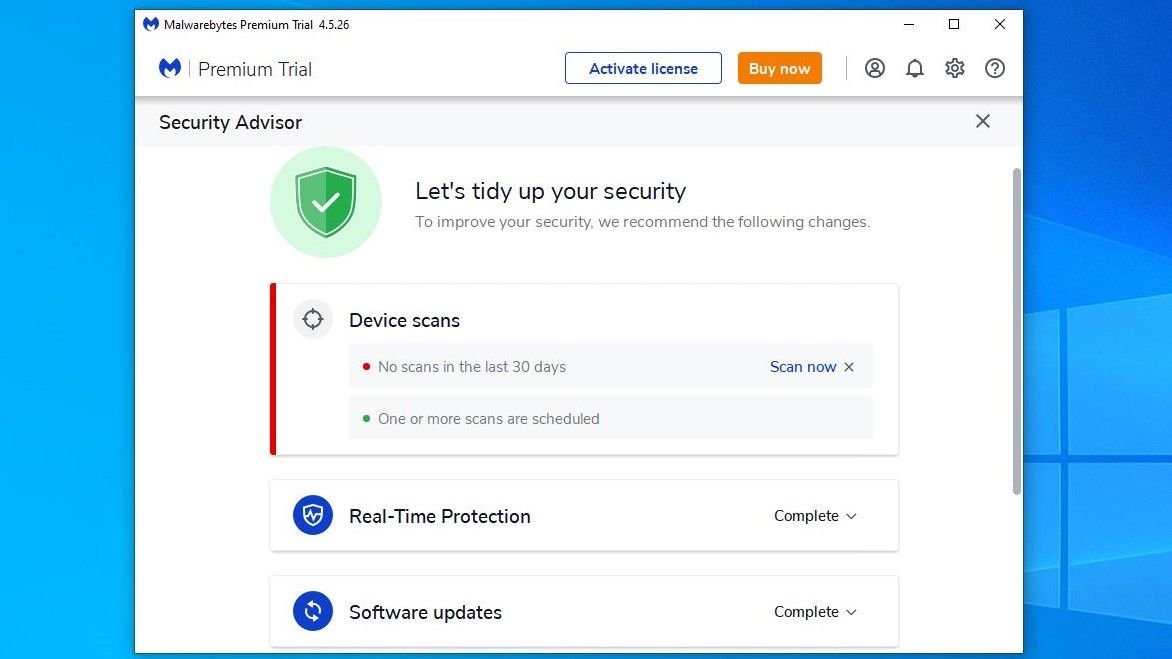Click the Software updates refresh icon

[x=313, y=611]
